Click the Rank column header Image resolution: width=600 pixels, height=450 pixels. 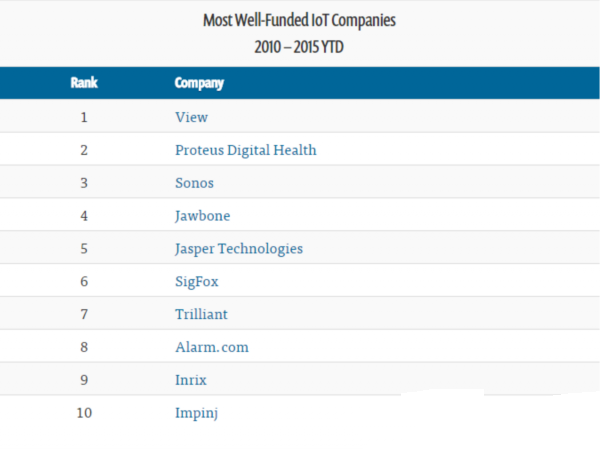tap(84, 83)
